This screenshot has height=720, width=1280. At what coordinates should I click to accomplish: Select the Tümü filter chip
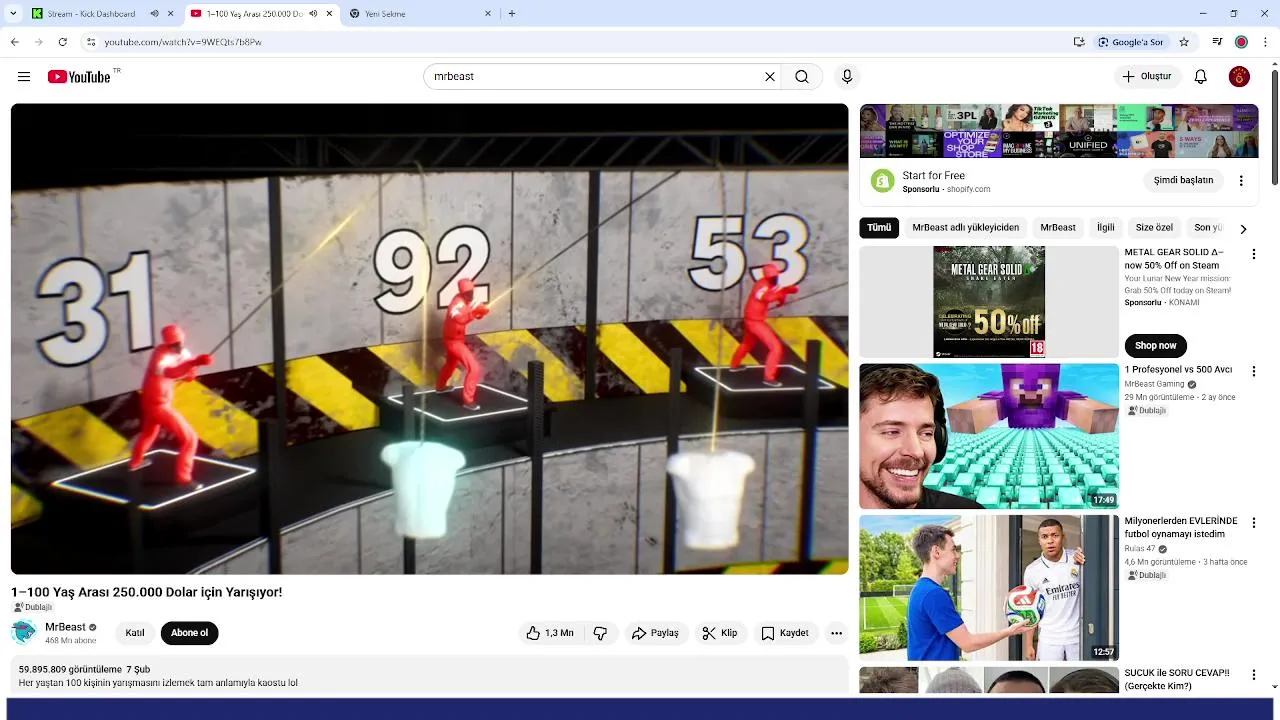(x=879, y=228)
